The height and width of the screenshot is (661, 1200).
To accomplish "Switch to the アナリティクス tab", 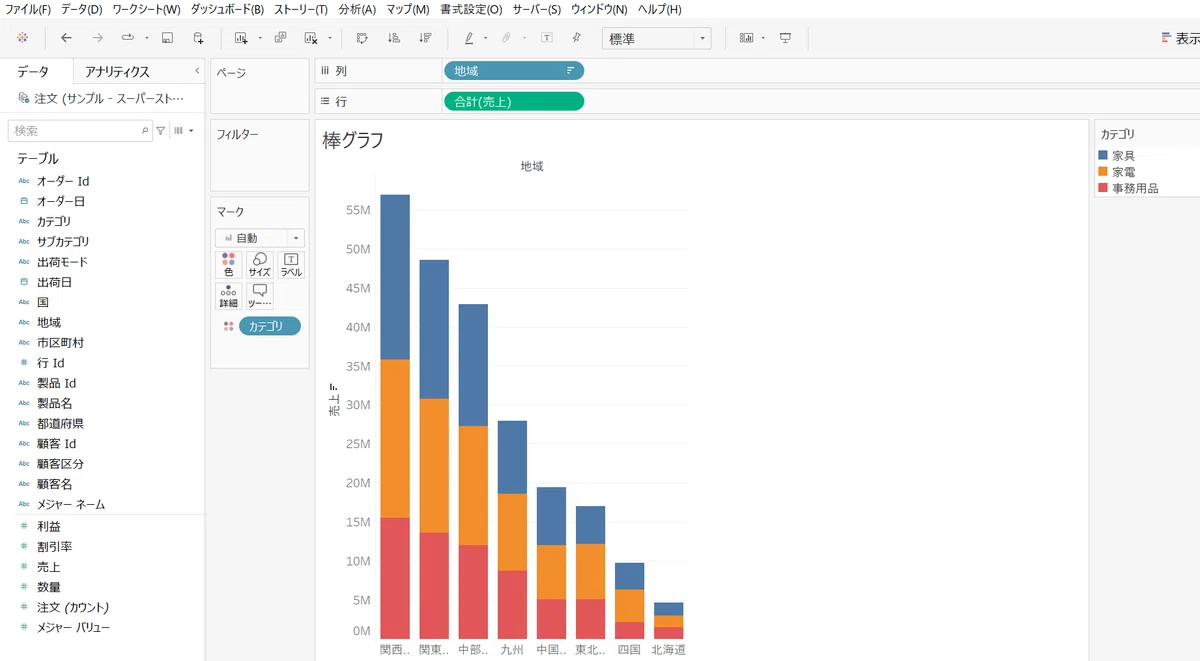I will (x=117, y=72).
